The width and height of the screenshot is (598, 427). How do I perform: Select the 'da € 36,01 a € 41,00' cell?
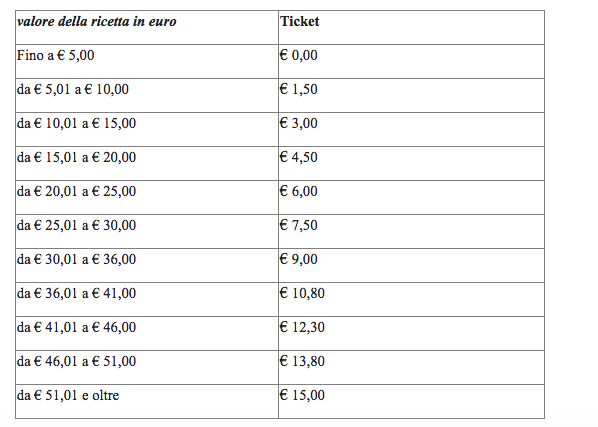[76, 294]
